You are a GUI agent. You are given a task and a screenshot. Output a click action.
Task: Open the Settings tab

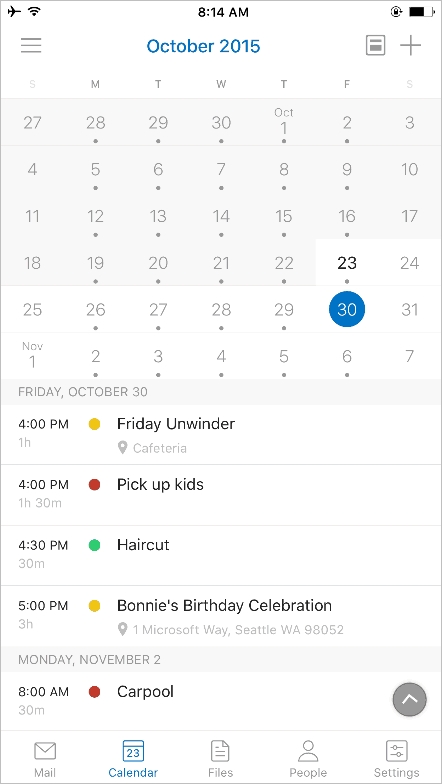point(396,758)
